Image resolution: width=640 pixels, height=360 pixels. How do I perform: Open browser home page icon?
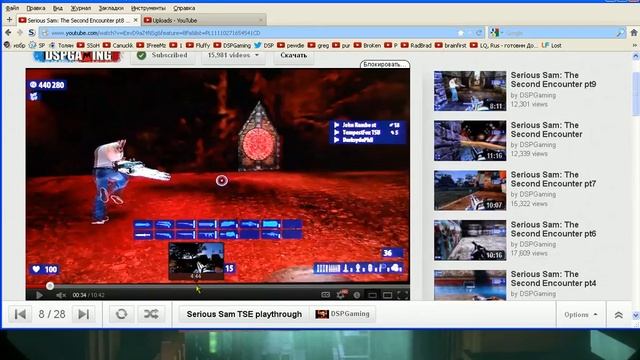coord(633,33)
